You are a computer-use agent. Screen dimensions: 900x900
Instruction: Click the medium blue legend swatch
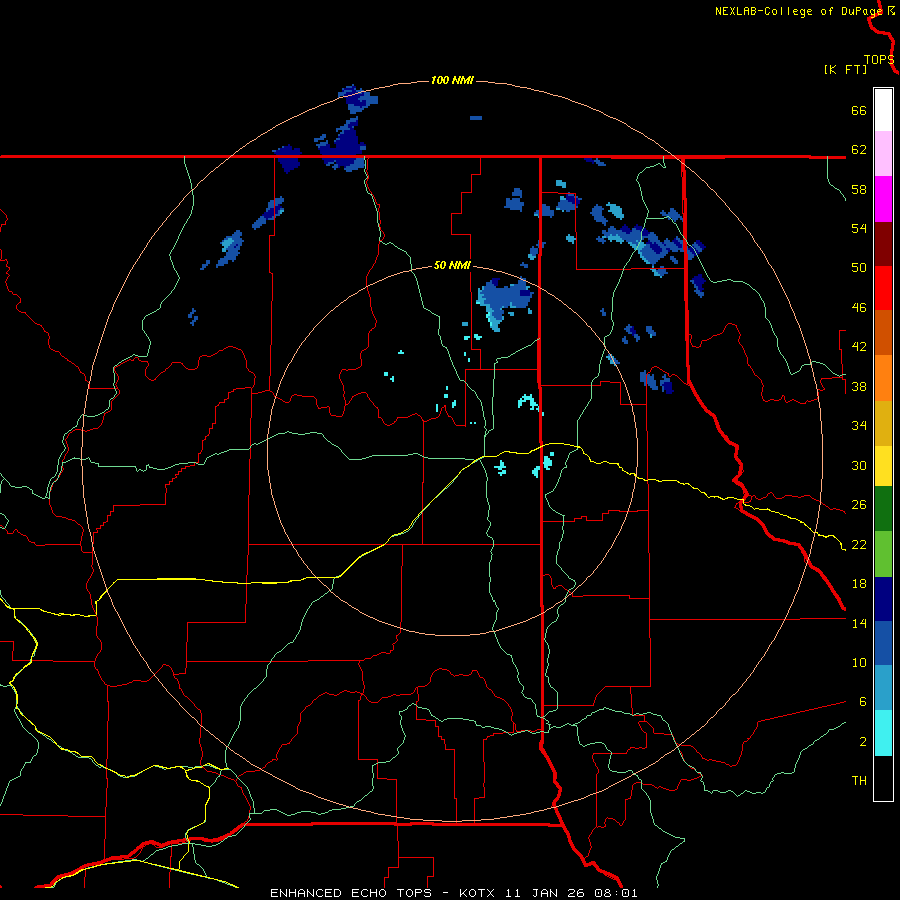coord(883,643)
